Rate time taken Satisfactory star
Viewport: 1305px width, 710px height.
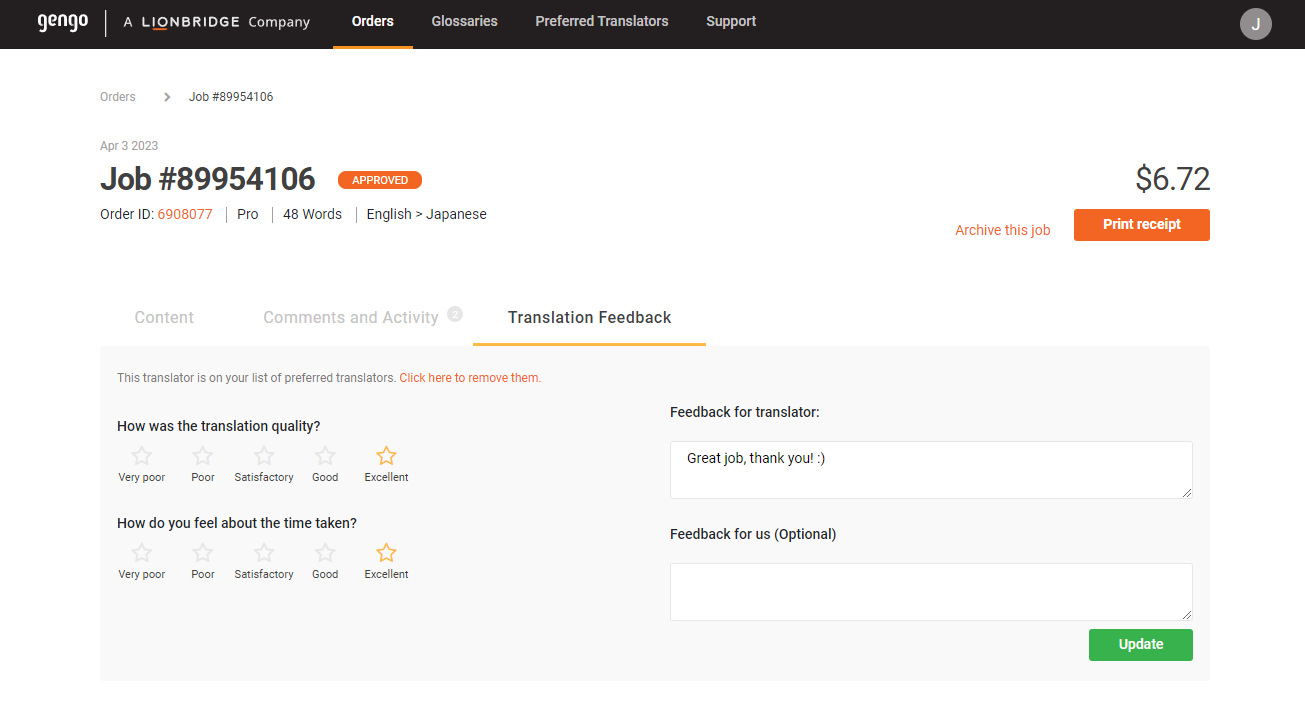point(264,553)
